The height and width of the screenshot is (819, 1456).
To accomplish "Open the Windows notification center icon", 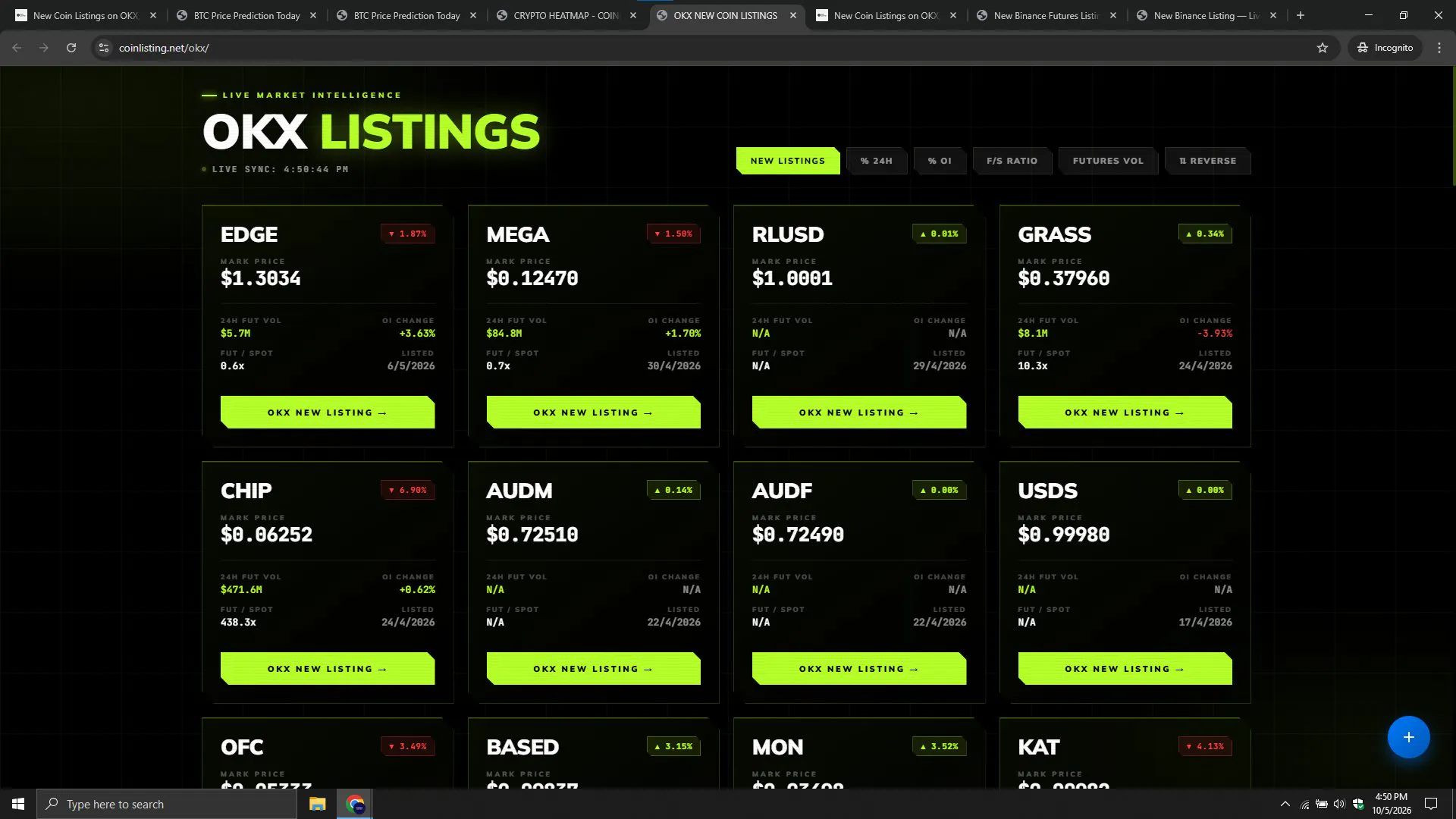I will coord(1431,804).
